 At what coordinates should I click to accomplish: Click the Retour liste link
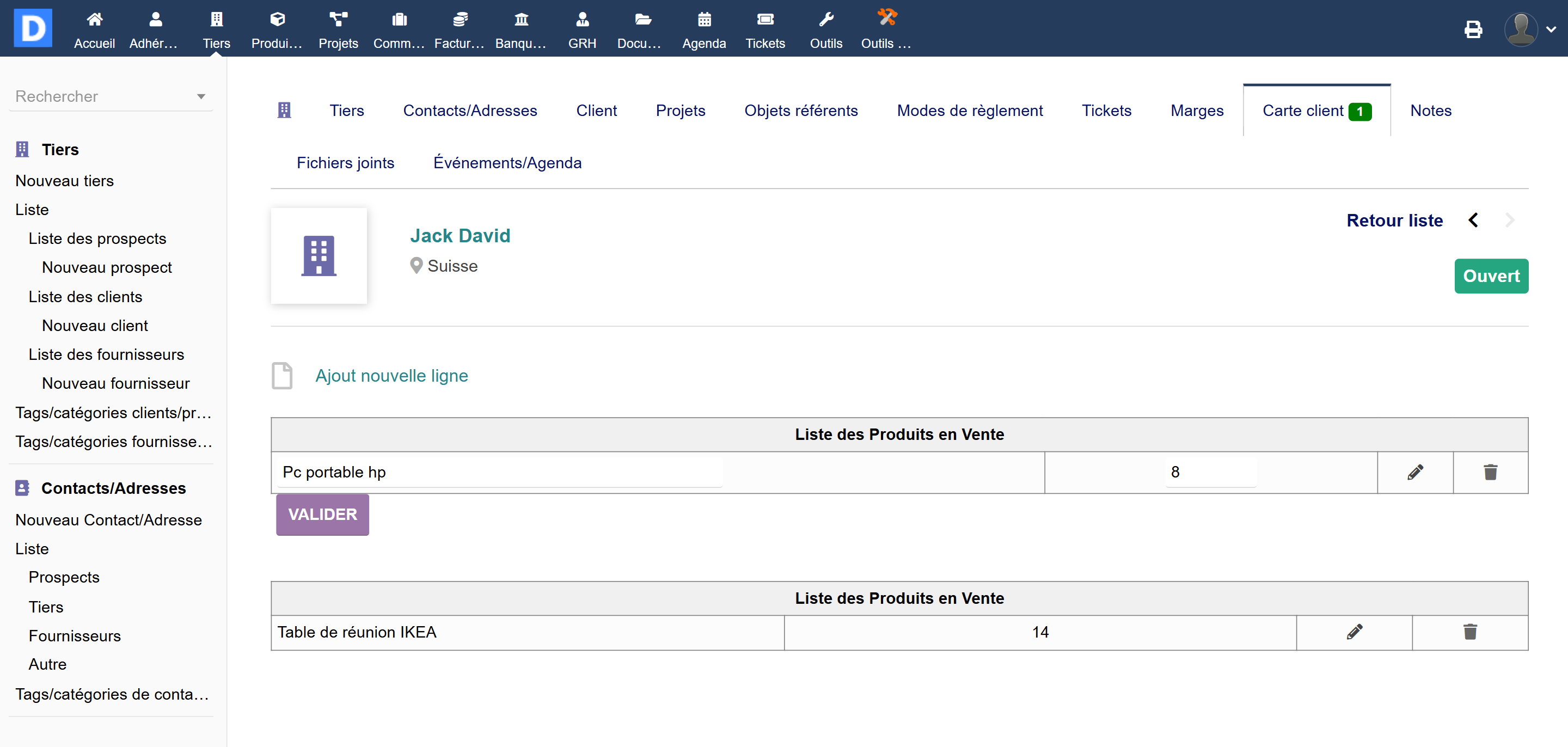click(x=1394, y=221)
